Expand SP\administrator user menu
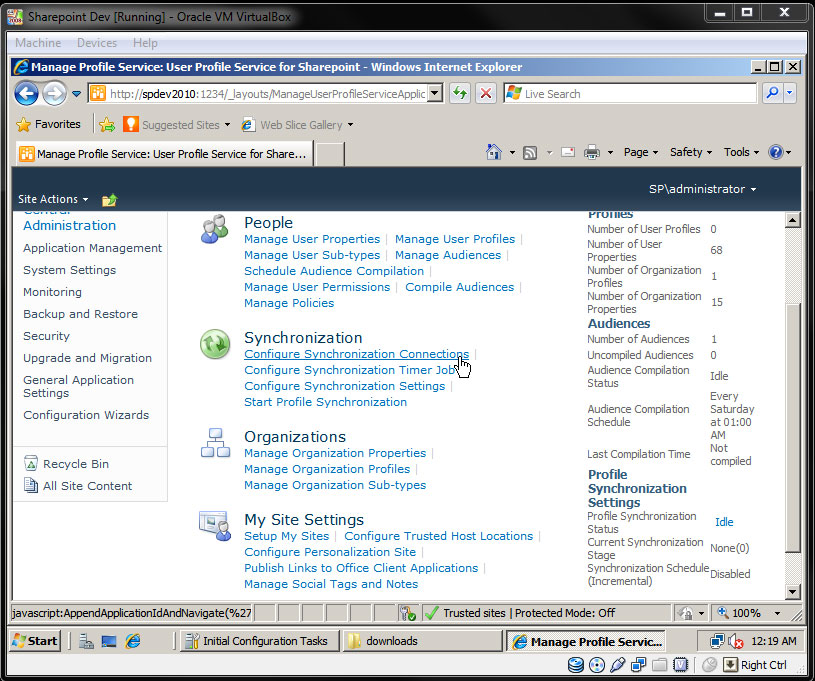This screenshot has width=815, height=681. tap(702, 189)
